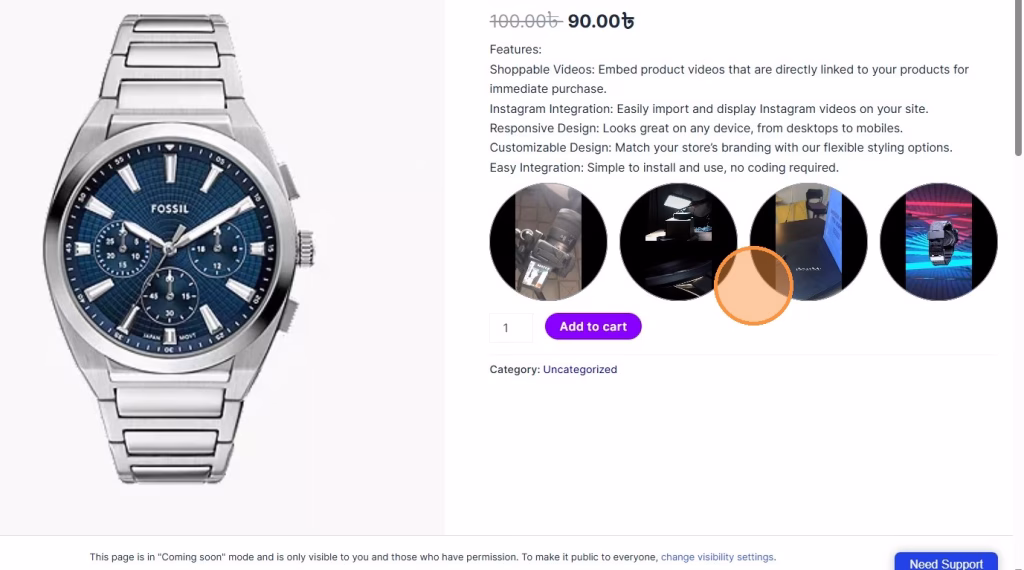Image resolution: width=1024 pixels, height=570 pixels.
Task: Click the Customizable Design feature line
Action: [x=720, y=148]
